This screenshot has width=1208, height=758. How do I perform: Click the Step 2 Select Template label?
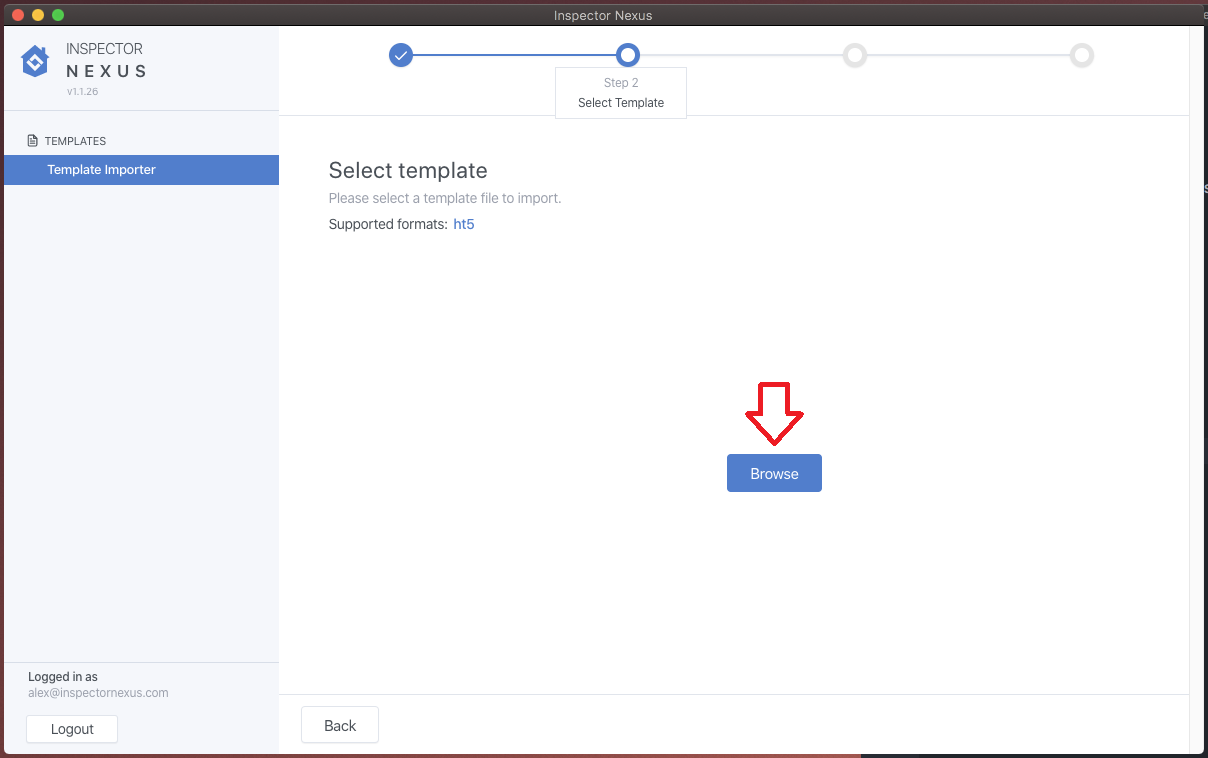click(x=621, y=93)
